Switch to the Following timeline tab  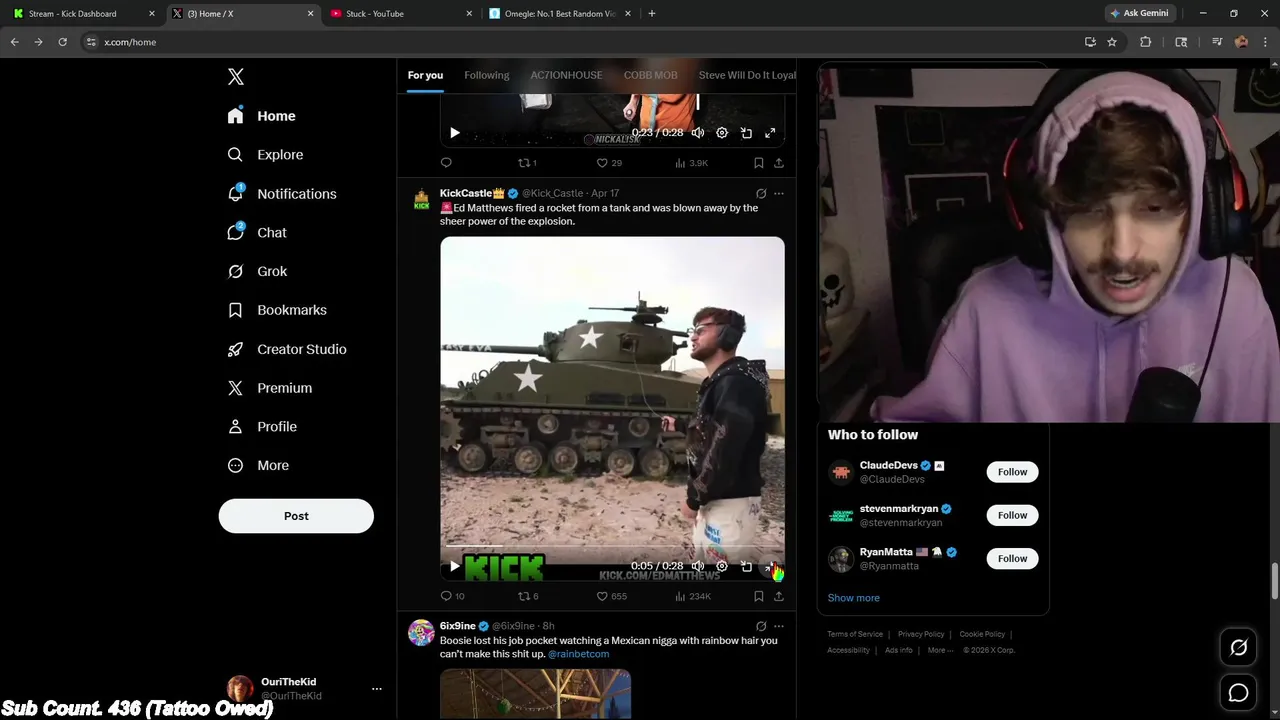(x=487, y=75)
